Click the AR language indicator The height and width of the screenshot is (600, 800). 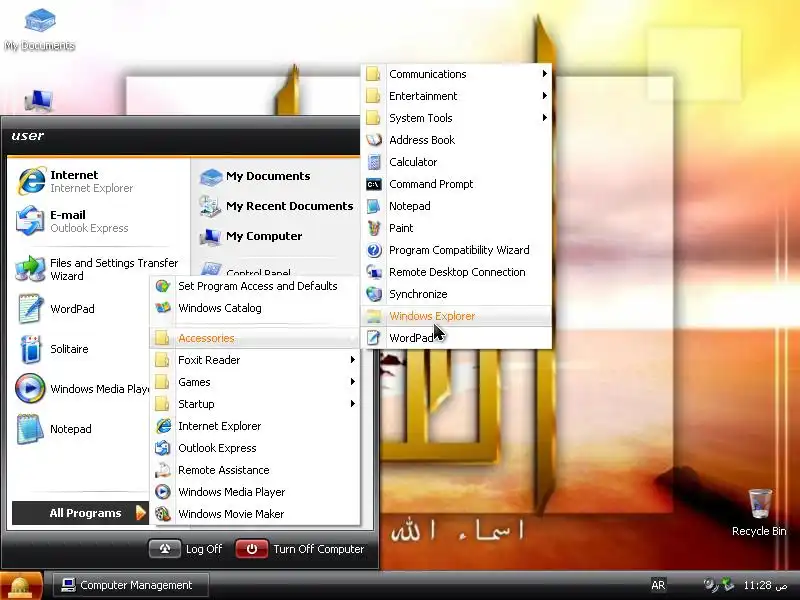pos(658,585)
